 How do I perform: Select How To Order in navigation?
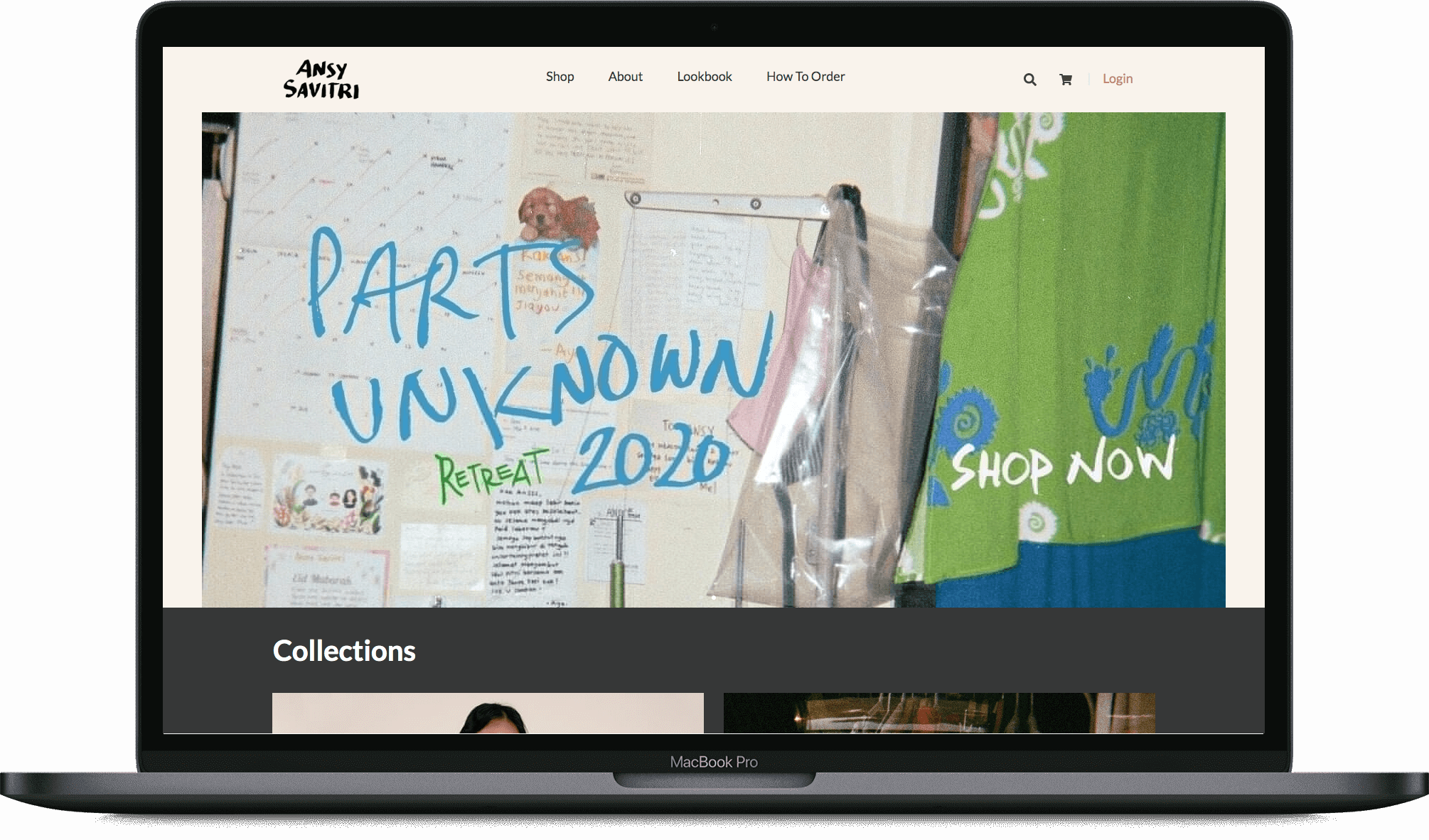[805, 77]
